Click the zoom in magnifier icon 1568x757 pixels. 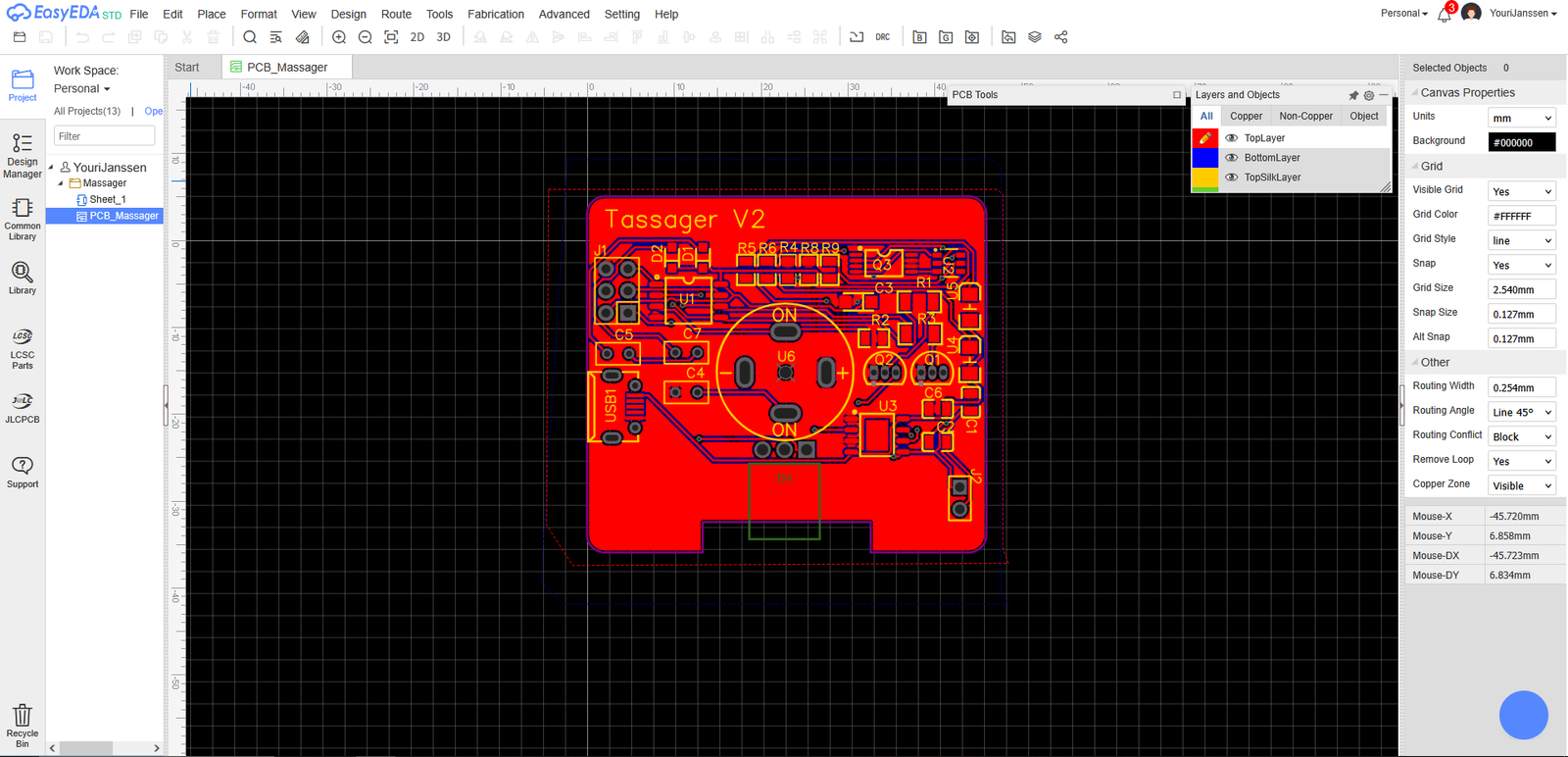click(339, 37)
